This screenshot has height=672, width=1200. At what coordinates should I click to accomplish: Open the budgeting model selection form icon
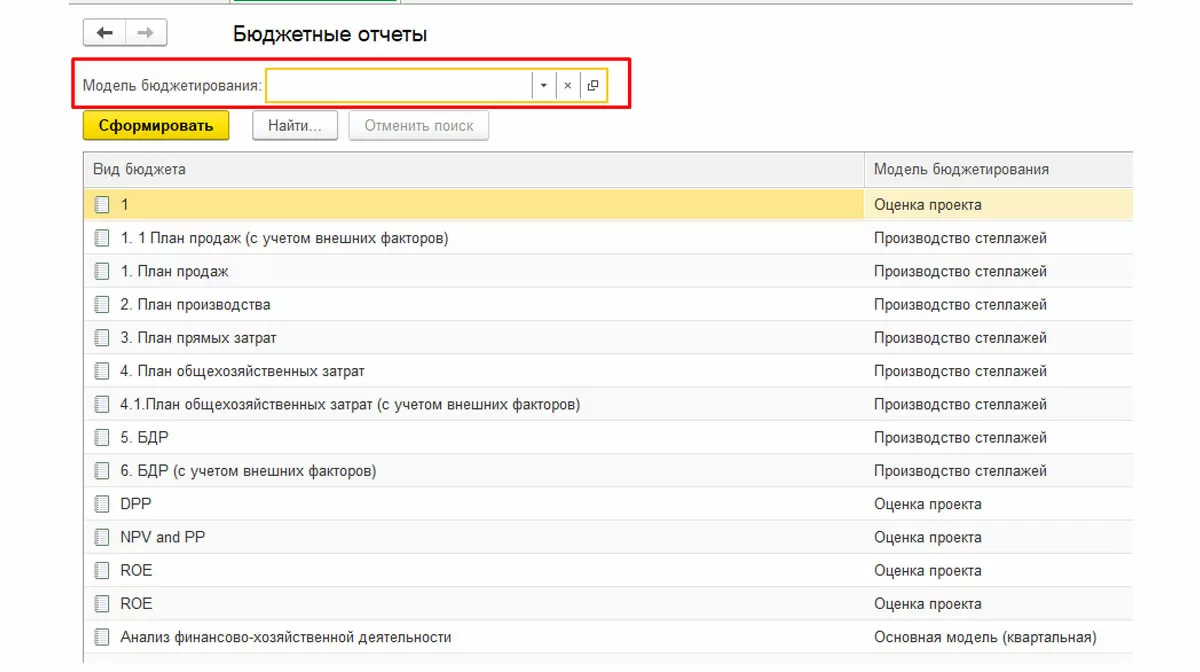593,86
